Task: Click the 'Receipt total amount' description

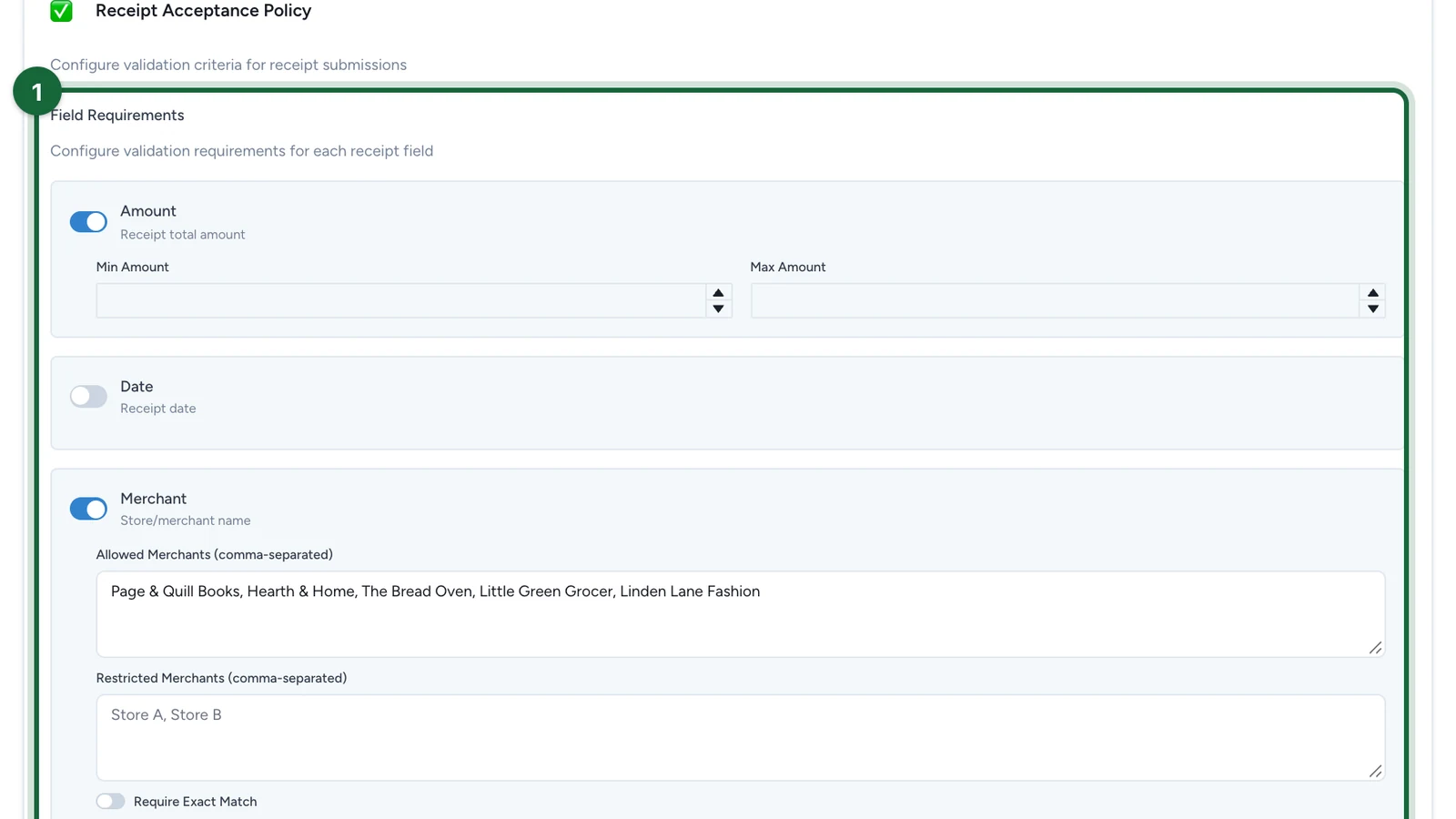Action: pos(183,235)
